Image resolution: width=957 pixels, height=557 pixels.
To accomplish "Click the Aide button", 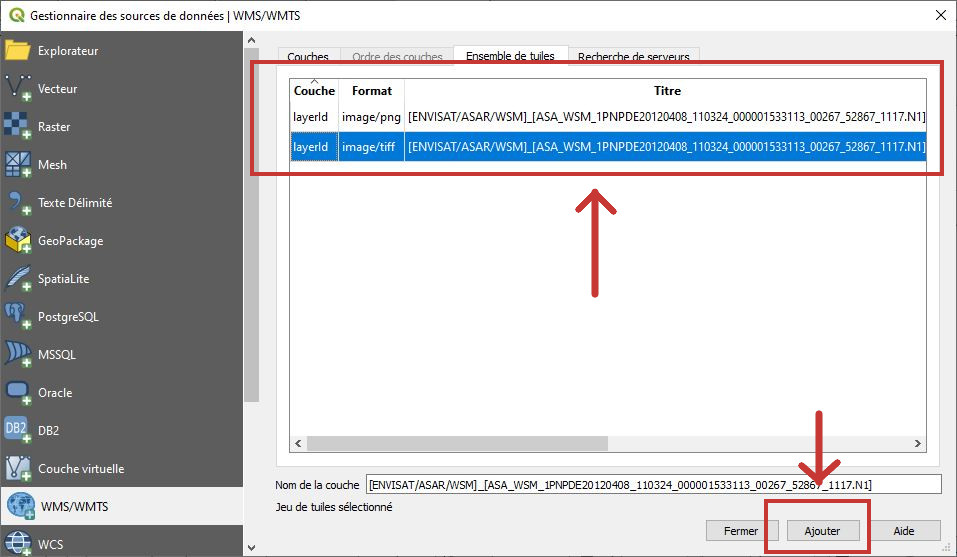I will [903, 531].
